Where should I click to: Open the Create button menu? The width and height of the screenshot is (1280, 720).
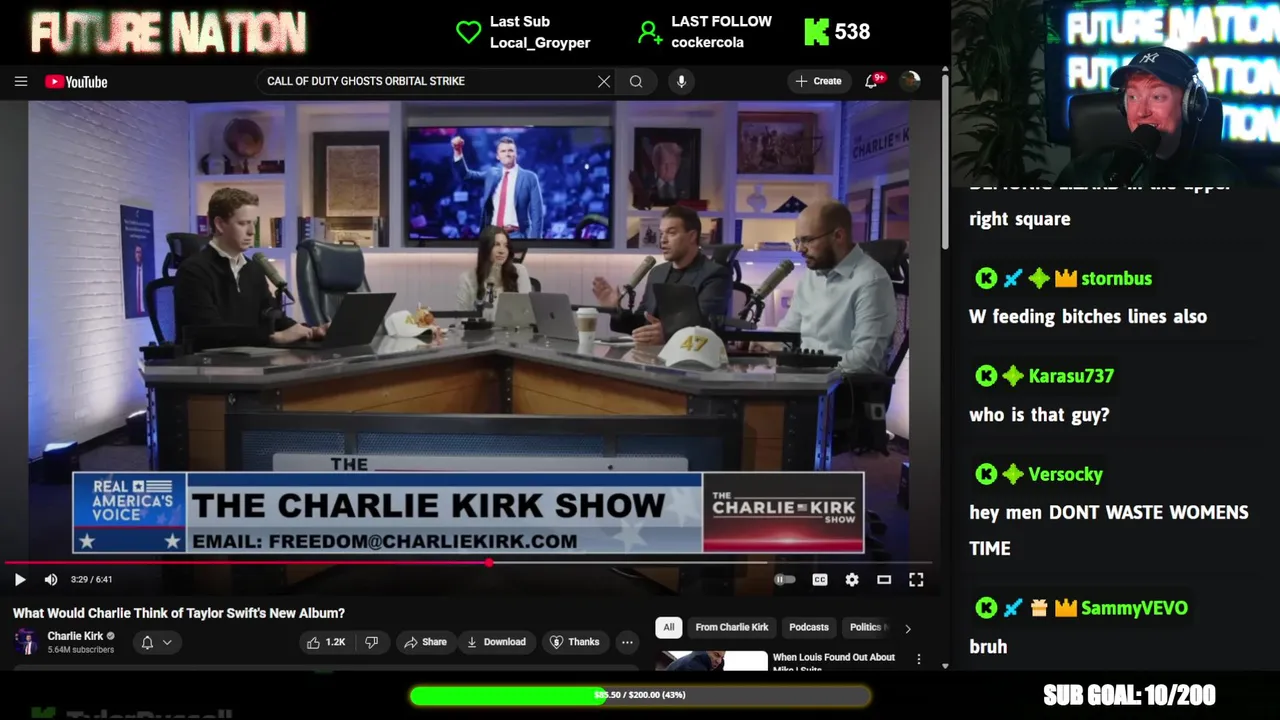819,81
